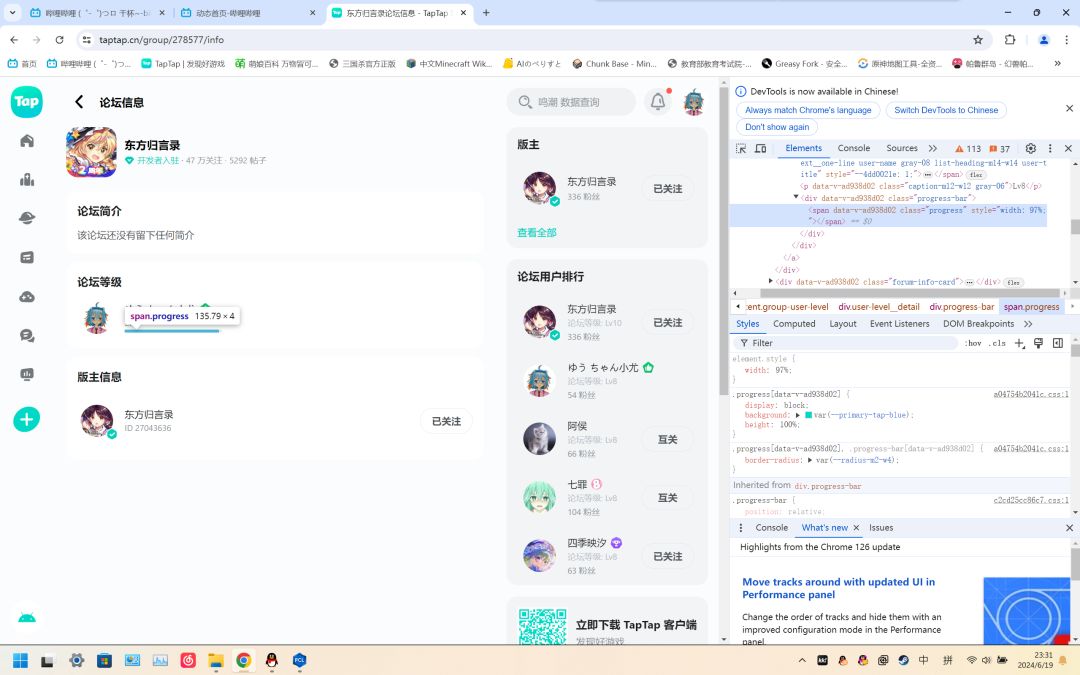Screen dimensions: 1080x675
Task: Show more DevTools panel tabs chevron
Action: coord(933,148)
